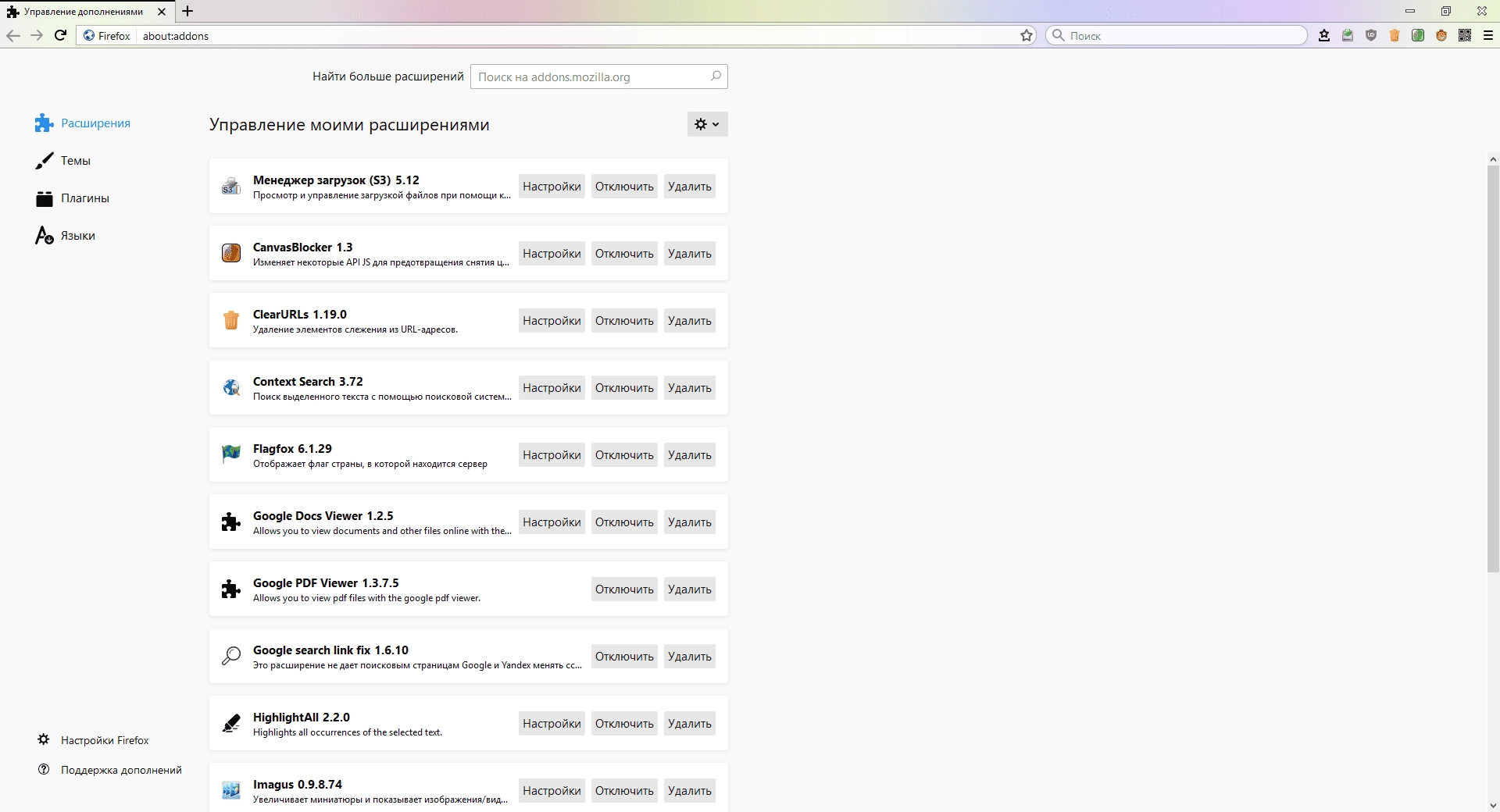Image resolution: width=1500 pixels, height=812 pixels.
Task: Open Поддержка дополнений link
Action: click(110, 770)
